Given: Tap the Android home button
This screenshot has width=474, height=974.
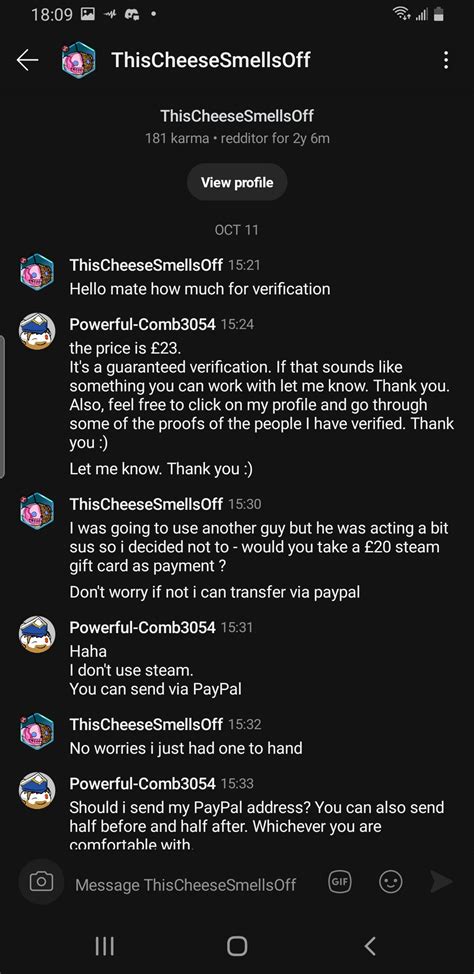Looking at the screenshot, I should 237,946.
